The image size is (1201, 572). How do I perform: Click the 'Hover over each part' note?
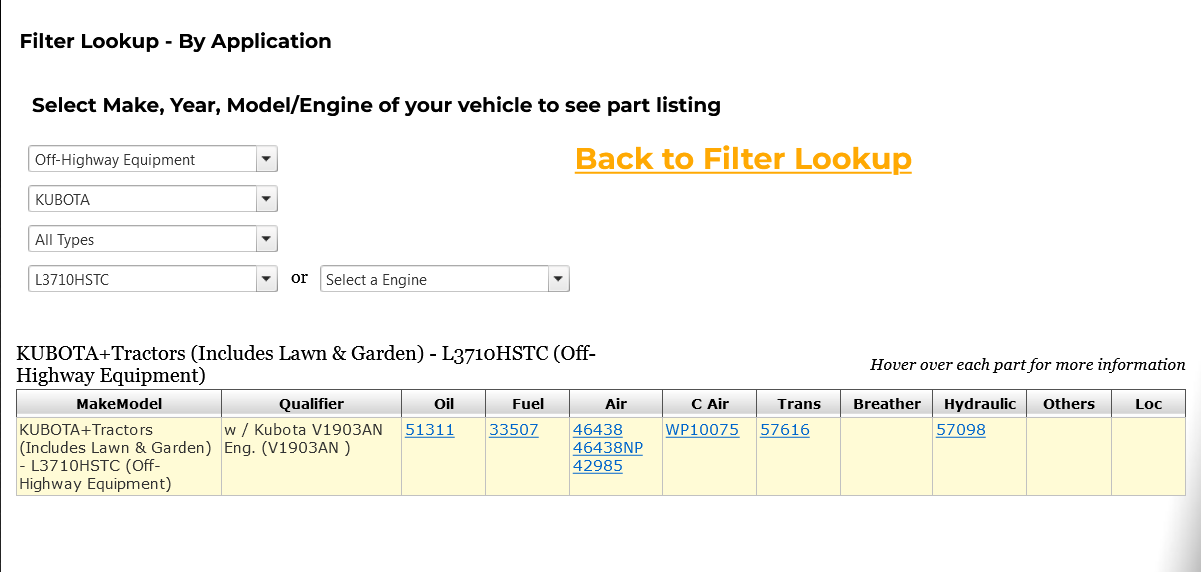point(1028,365)
